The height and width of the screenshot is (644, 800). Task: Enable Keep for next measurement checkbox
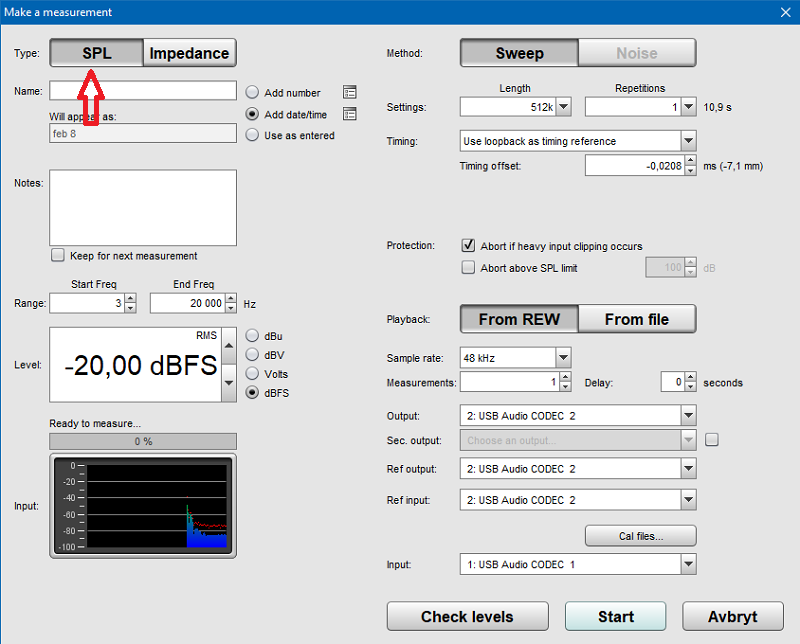(58, 255)
